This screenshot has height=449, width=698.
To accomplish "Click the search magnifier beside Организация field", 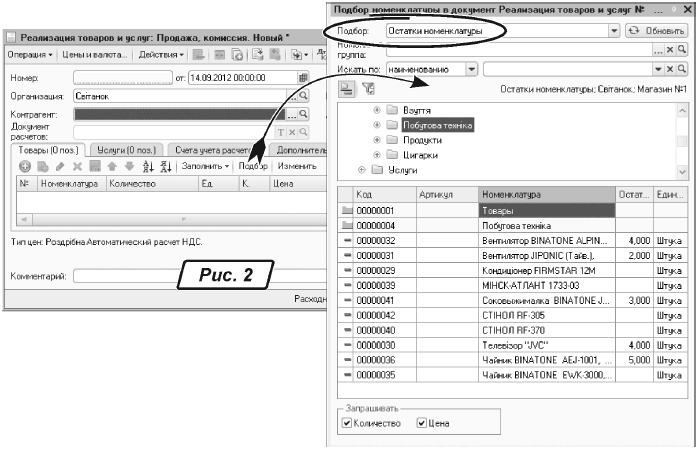I will [303, 97].
